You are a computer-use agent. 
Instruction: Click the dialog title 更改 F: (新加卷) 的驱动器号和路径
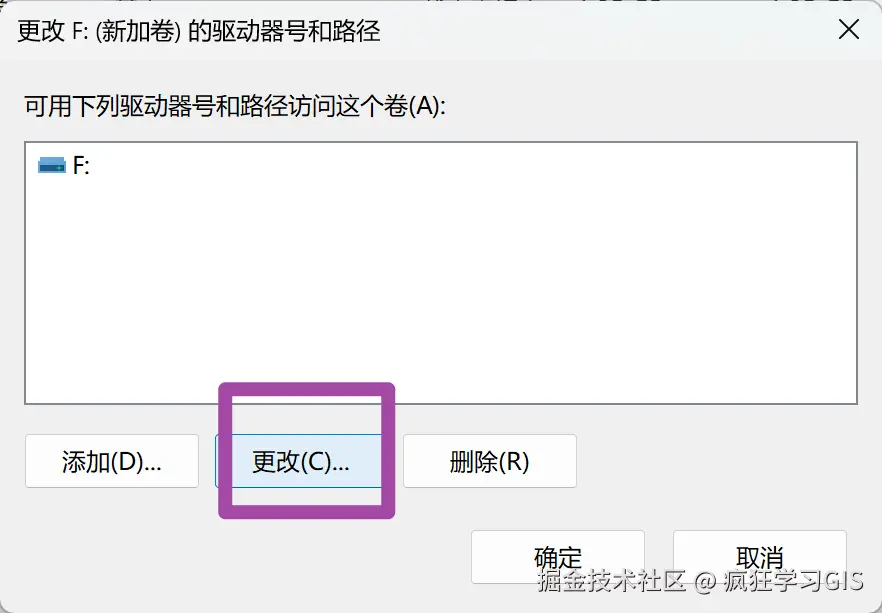[199, 30]
